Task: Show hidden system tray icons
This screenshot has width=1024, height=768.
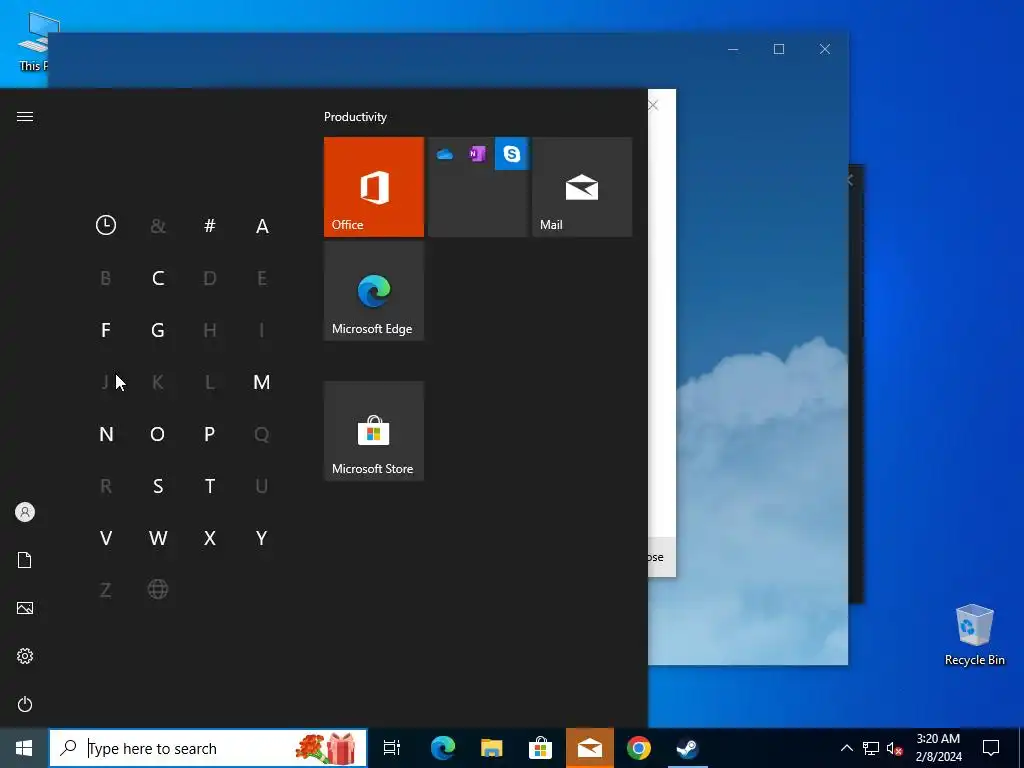Action: coord(846,748)
